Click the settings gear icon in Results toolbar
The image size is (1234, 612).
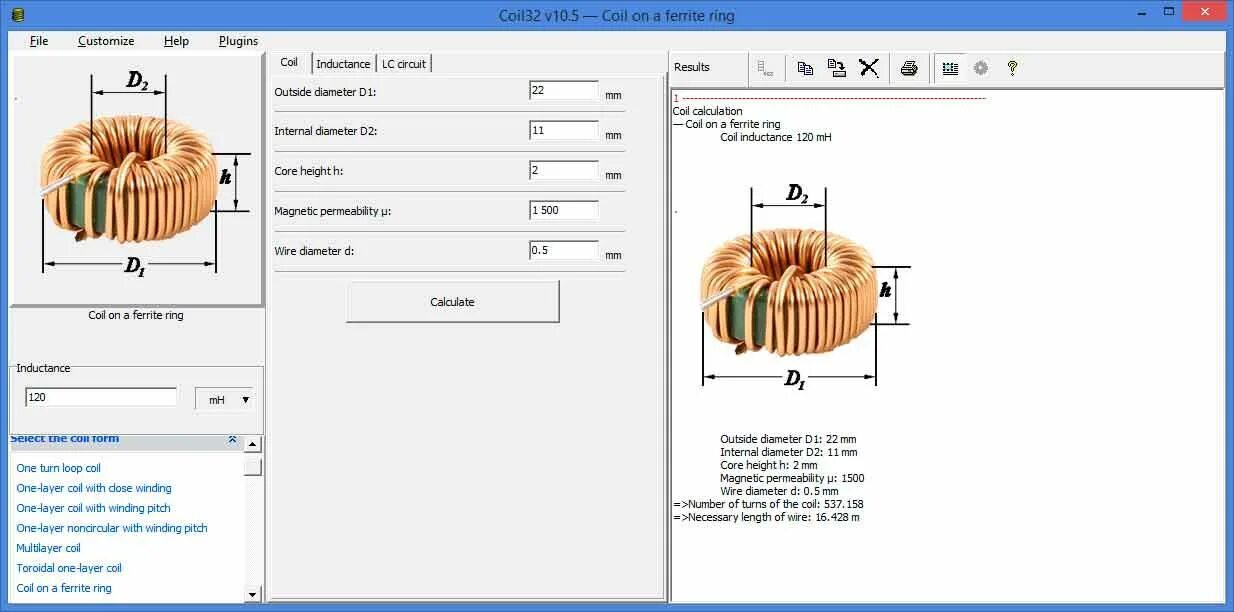click(x=981, y=68)
